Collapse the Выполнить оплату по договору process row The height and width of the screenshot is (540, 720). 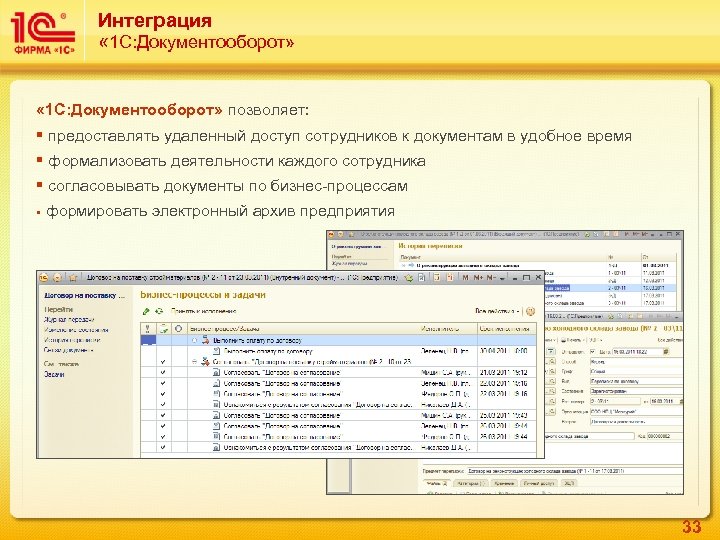click(x=194, y=341)
